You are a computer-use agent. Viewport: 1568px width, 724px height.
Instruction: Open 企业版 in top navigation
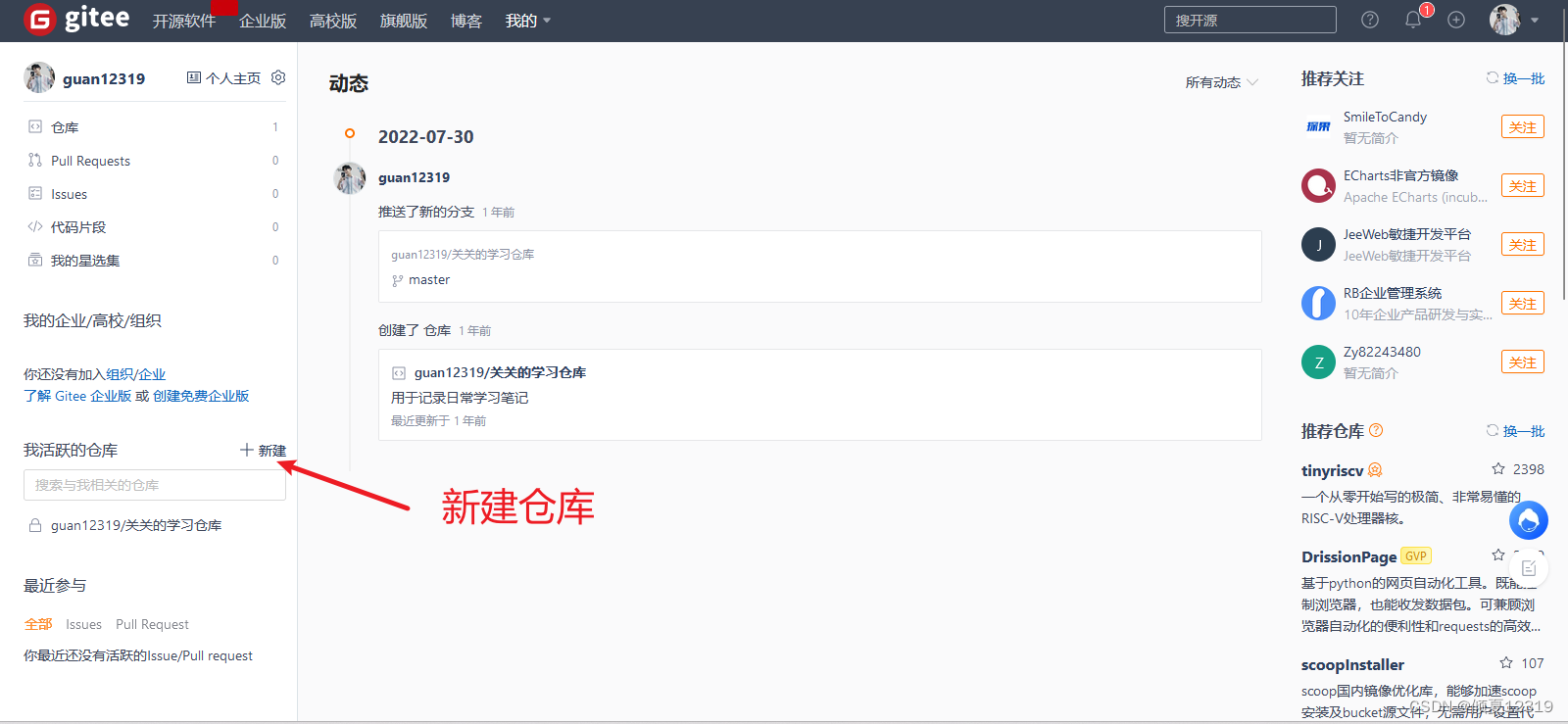[x=263, y=21]
